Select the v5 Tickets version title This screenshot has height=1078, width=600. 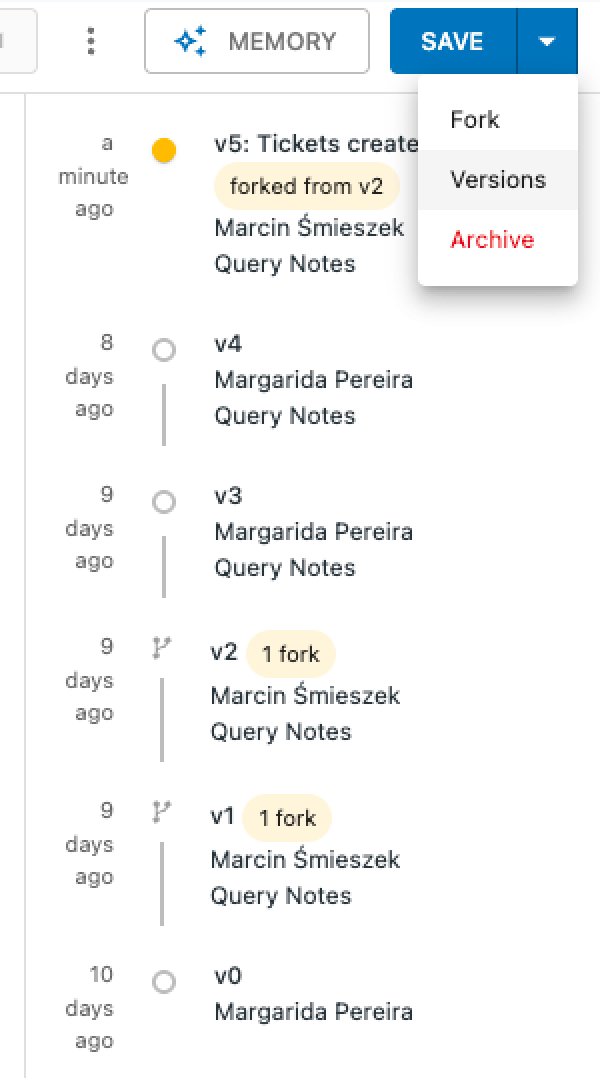(x=315, y=144)
